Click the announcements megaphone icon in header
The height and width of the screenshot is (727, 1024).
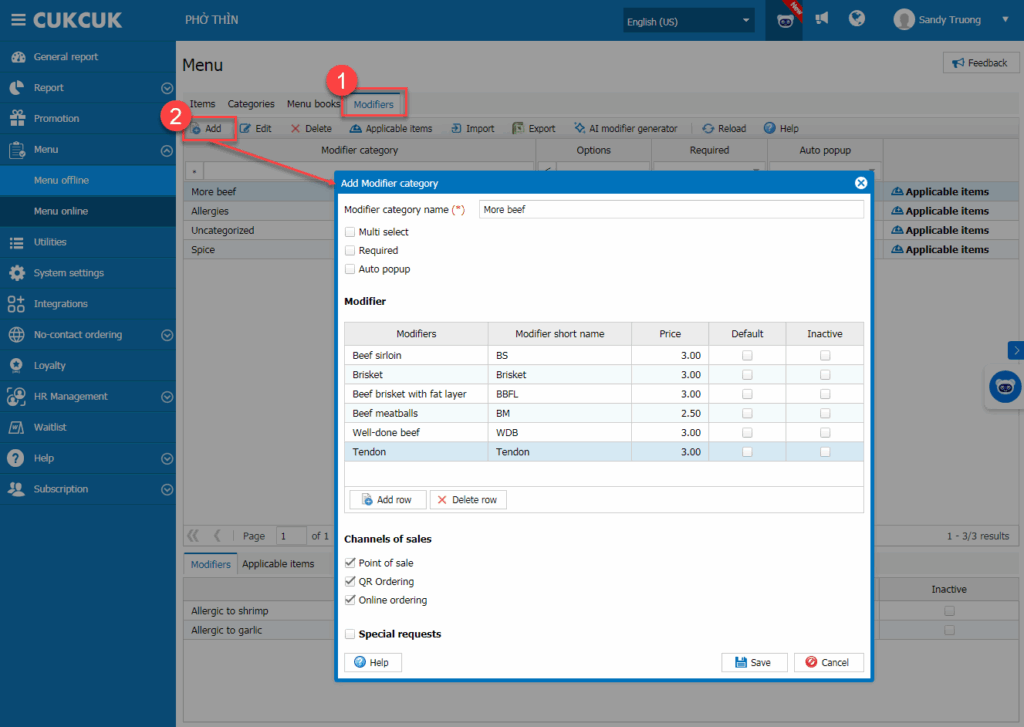pos(822,19)
